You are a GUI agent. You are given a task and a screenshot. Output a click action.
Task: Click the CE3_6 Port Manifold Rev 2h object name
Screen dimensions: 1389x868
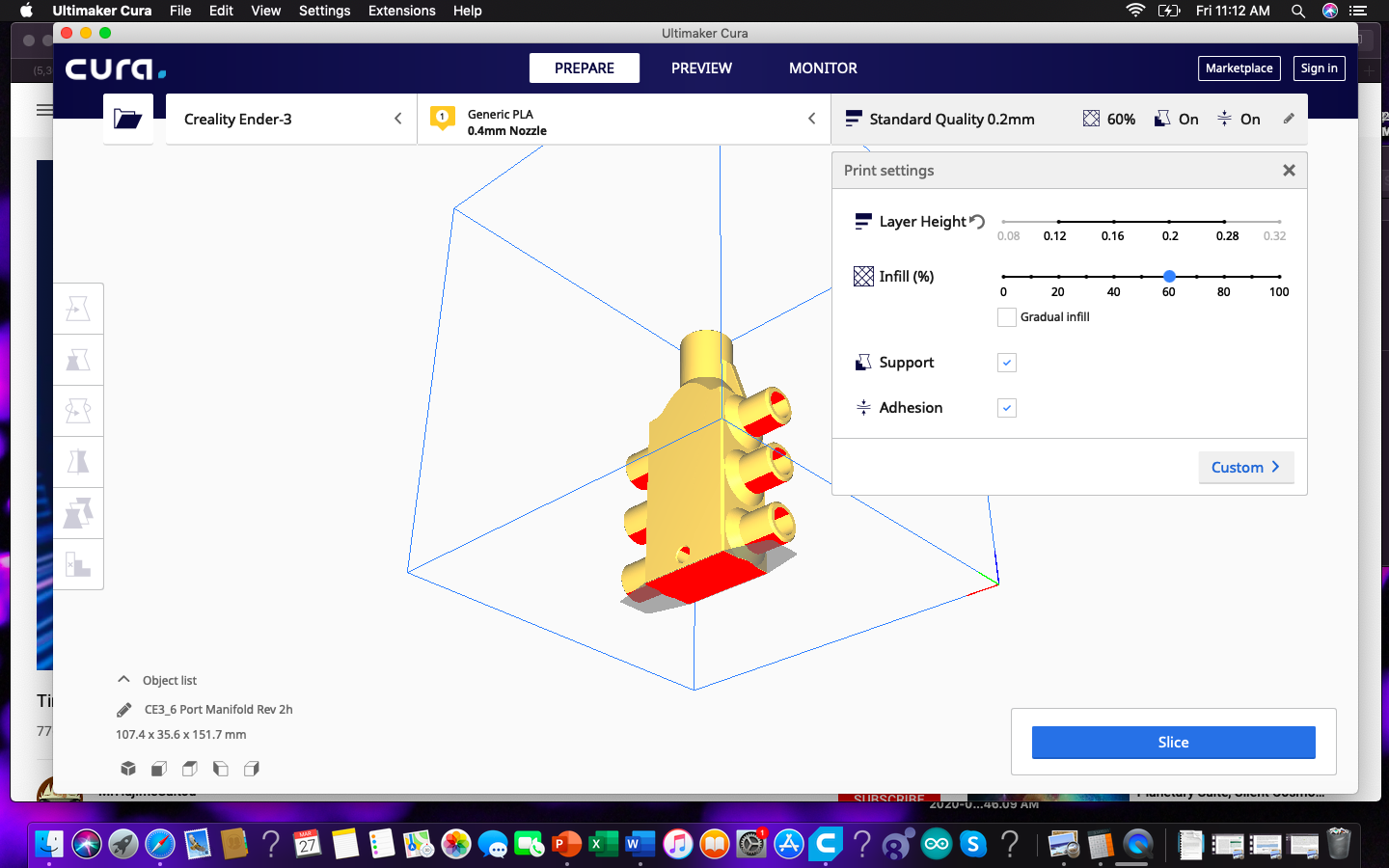pos(218,710)
